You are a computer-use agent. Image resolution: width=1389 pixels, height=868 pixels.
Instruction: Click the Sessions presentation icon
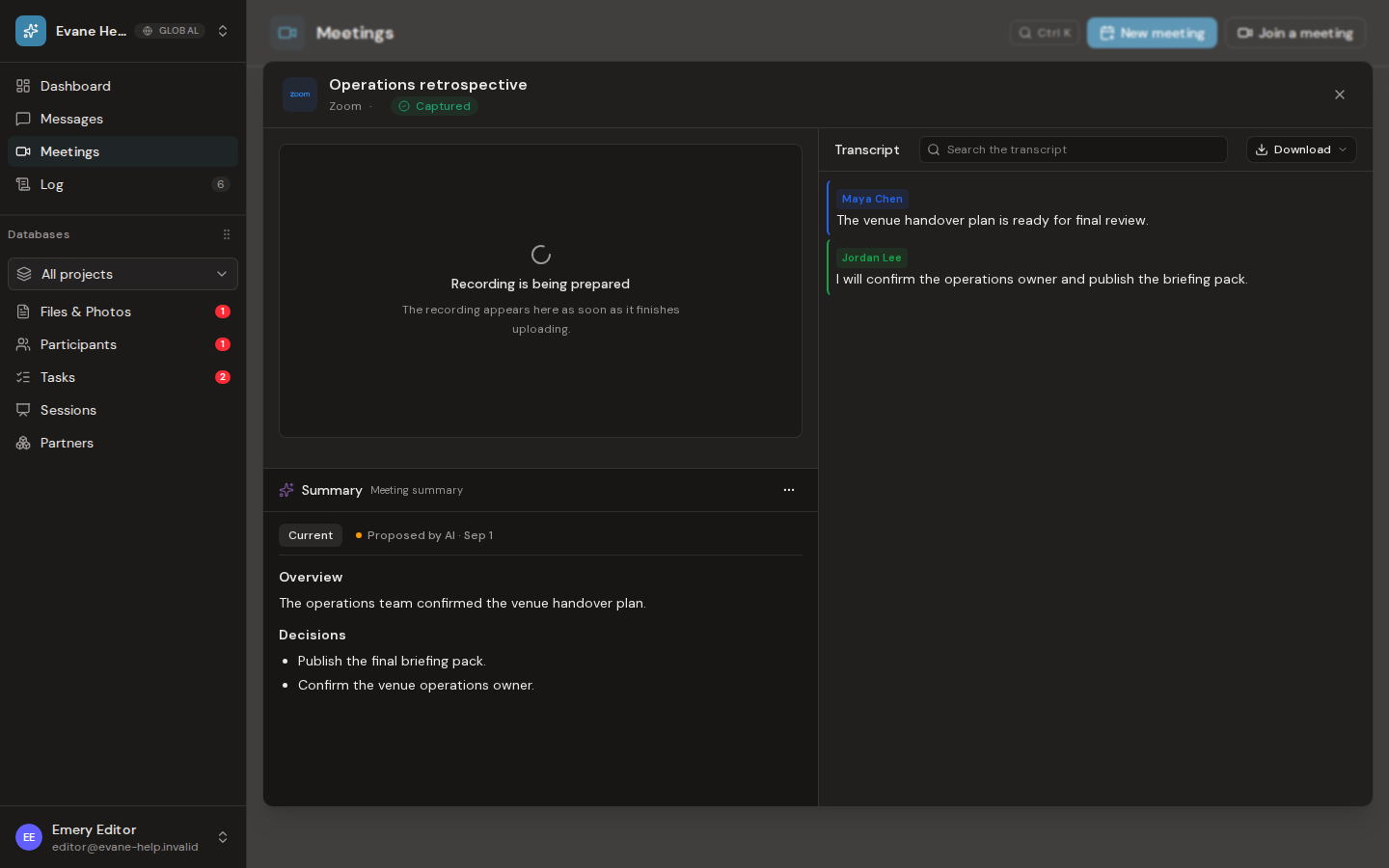click(23, 410)
